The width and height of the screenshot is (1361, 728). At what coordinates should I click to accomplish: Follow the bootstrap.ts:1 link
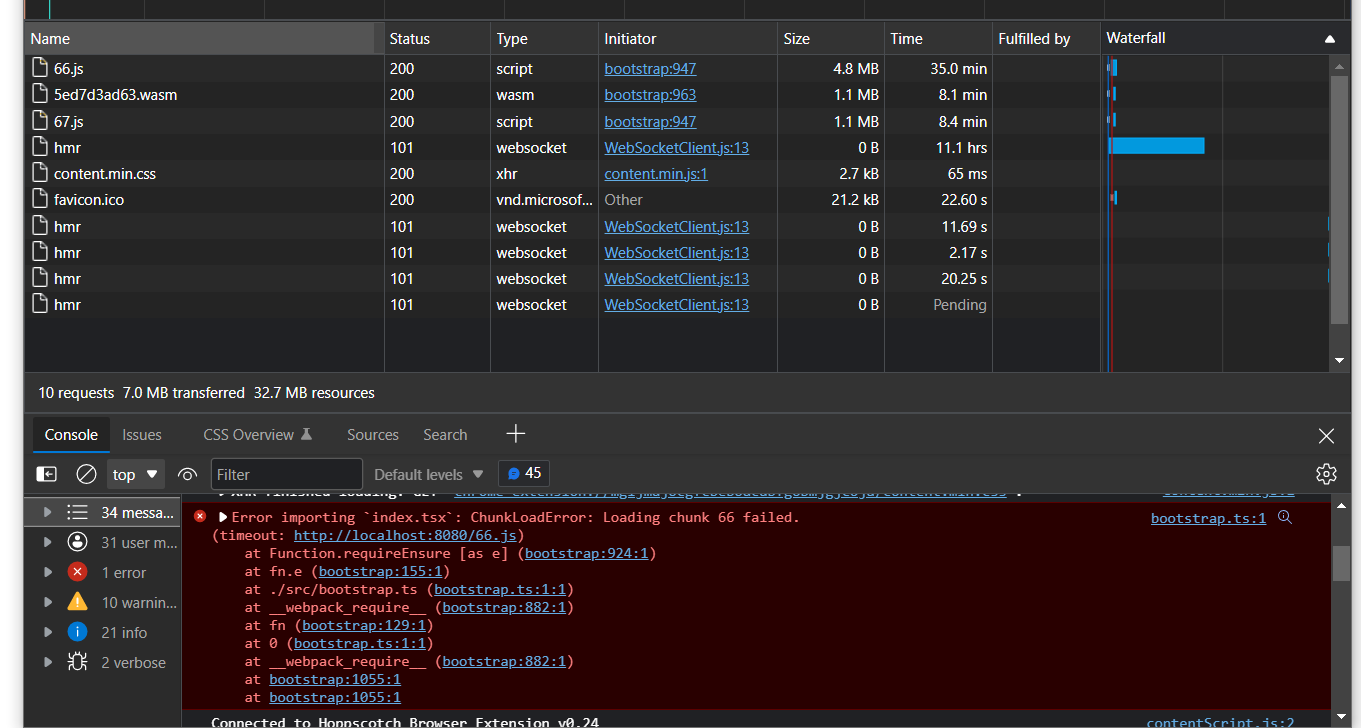pos(1208,518)
